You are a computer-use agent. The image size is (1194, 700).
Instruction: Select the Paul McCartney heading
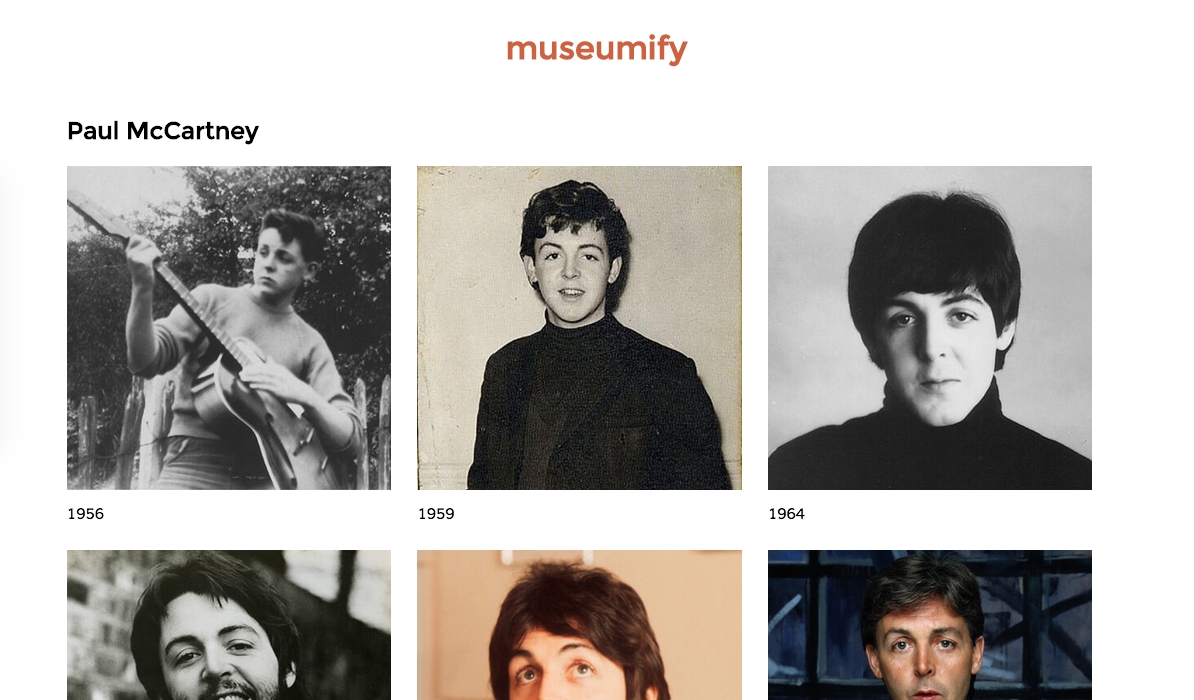point(163,131)
